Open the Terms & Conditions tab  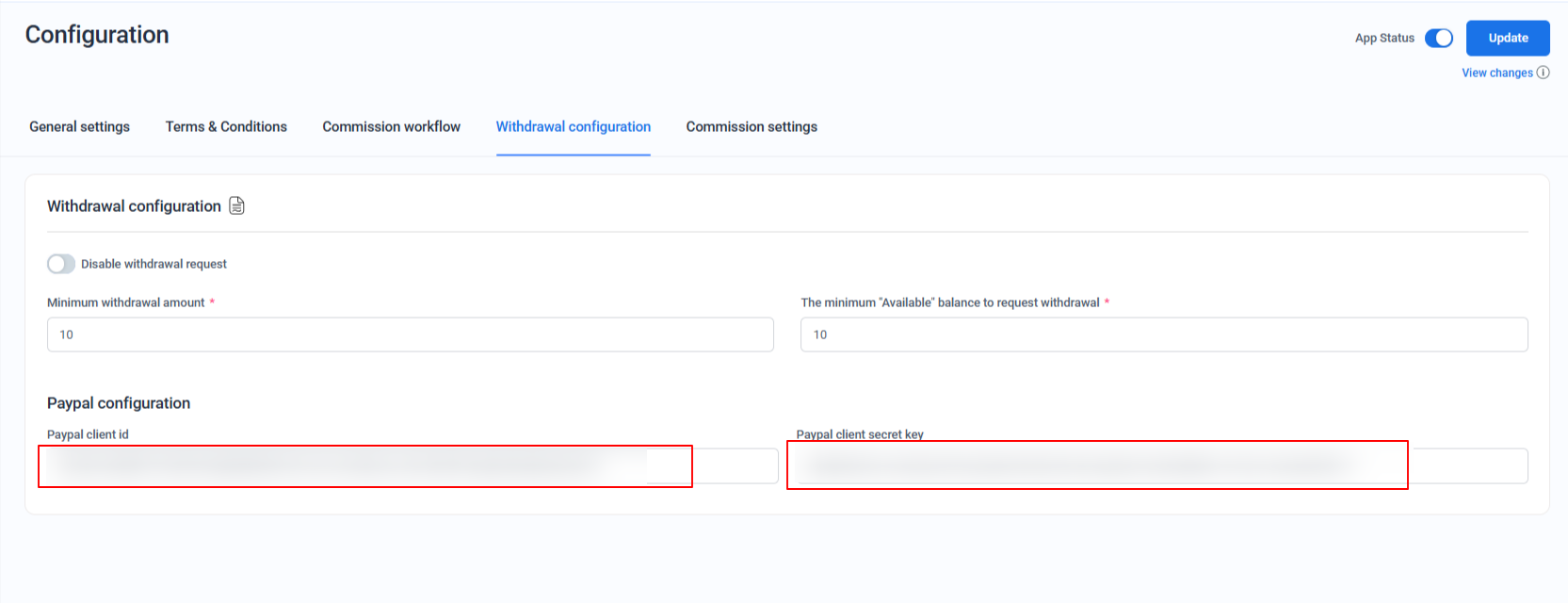tap(226, 127)
